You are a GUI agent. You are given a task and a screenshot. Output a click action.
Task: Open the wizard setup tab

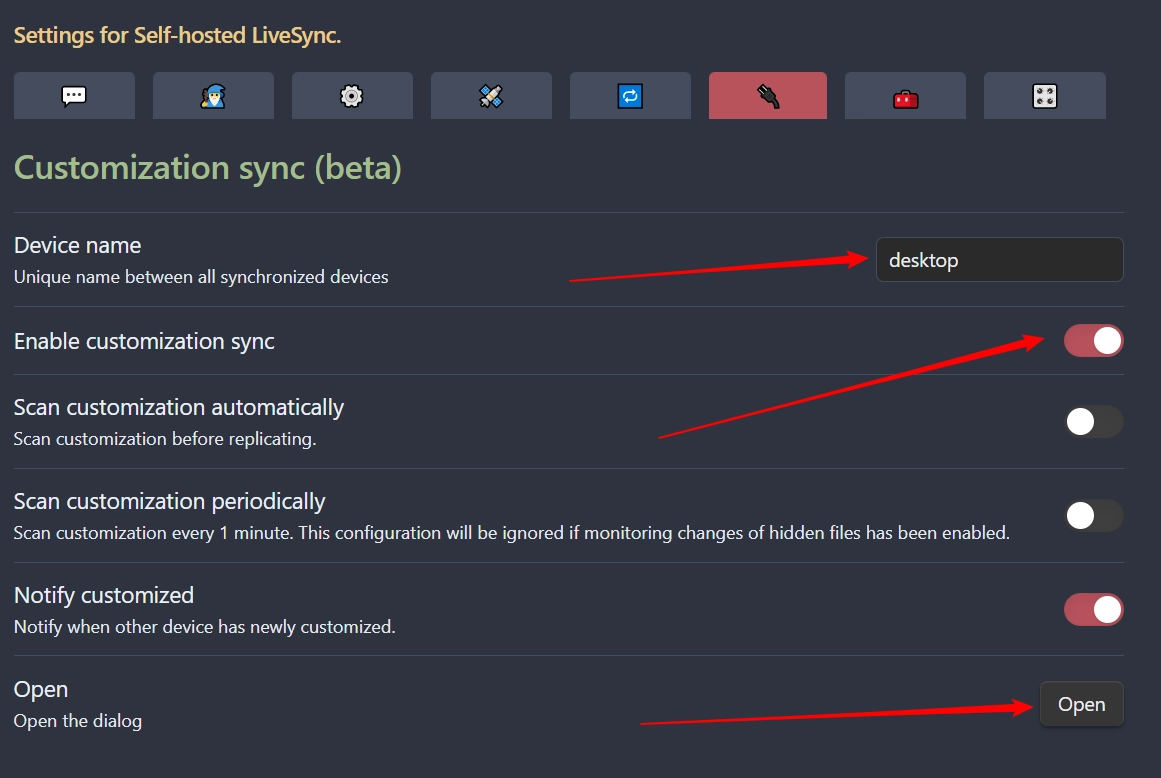pos(213,95)
